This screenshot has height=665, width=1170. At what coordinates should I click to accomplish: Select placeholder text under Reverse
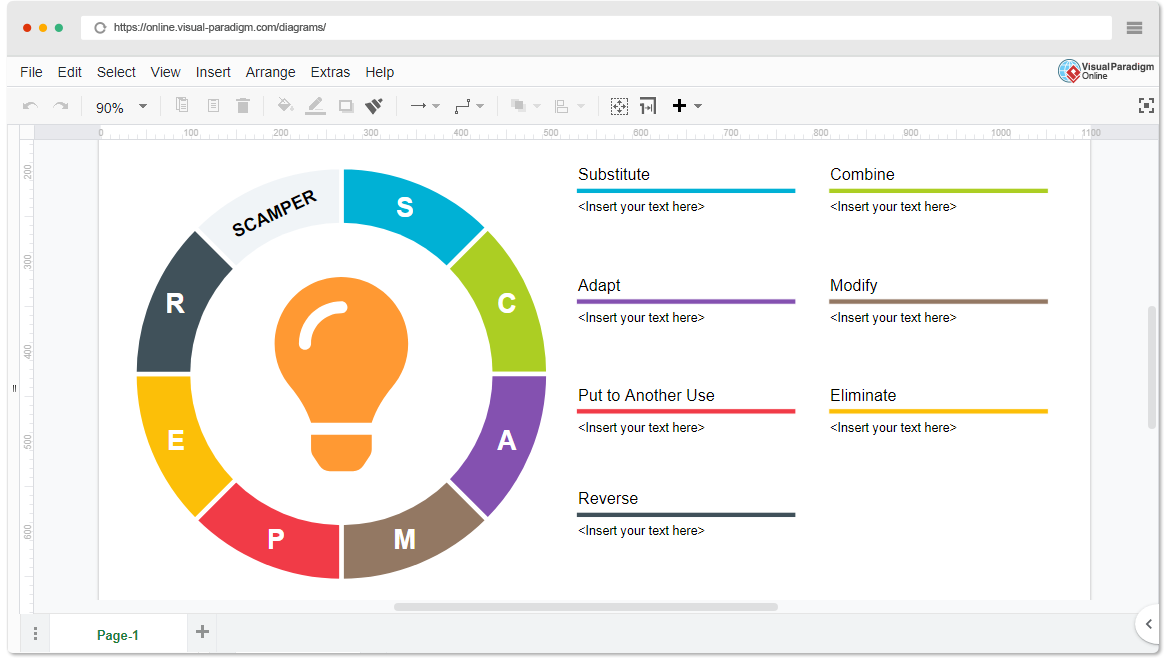pos(641,531)
